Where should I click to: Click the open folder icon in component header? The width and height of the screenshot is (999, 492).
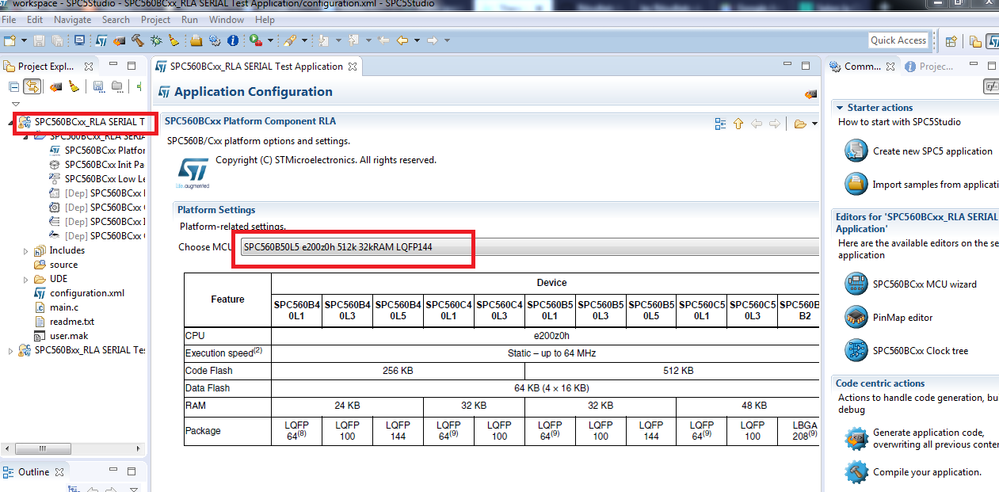tap(801, 124)
